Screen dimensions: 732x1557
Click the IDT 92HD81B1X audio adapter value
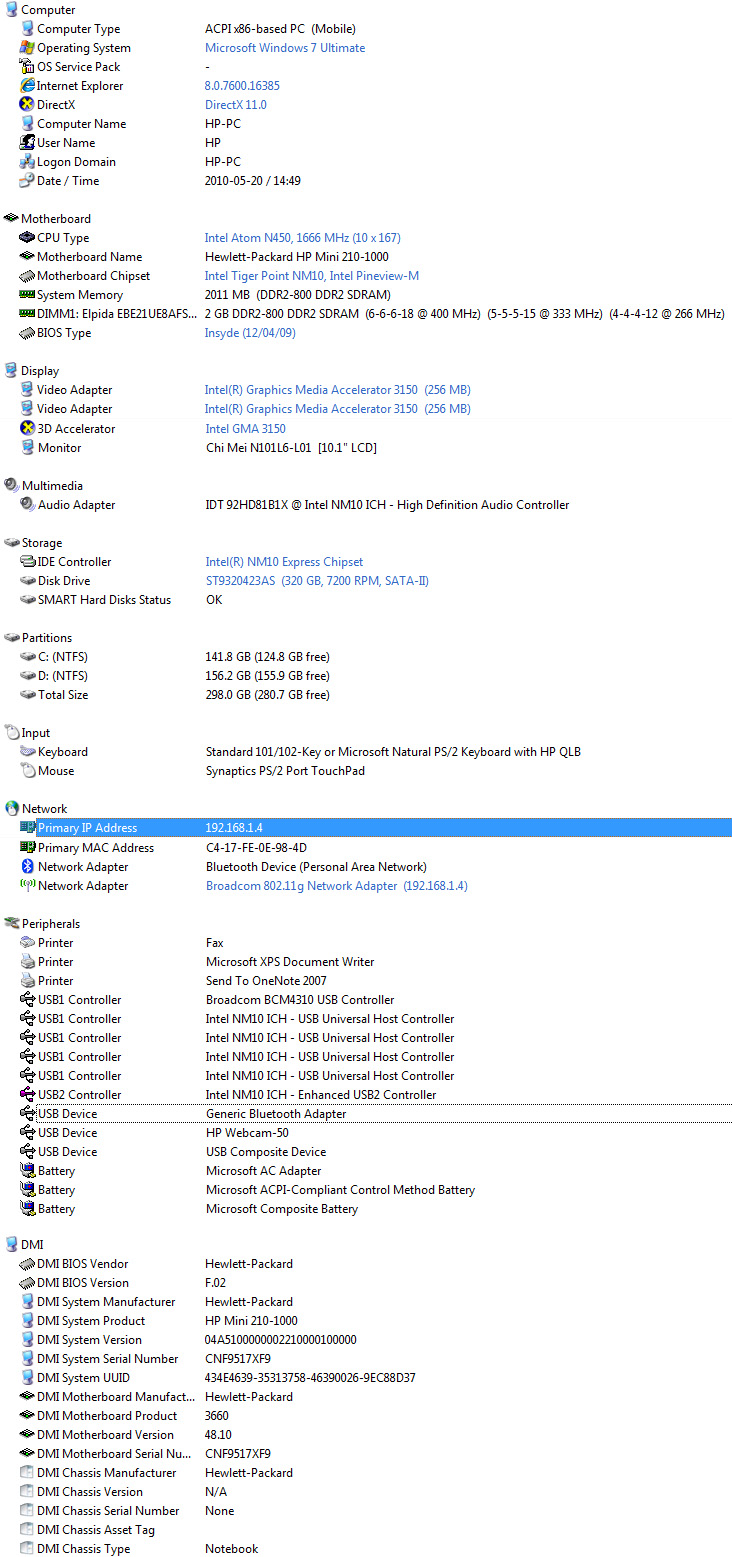point(387,505)
